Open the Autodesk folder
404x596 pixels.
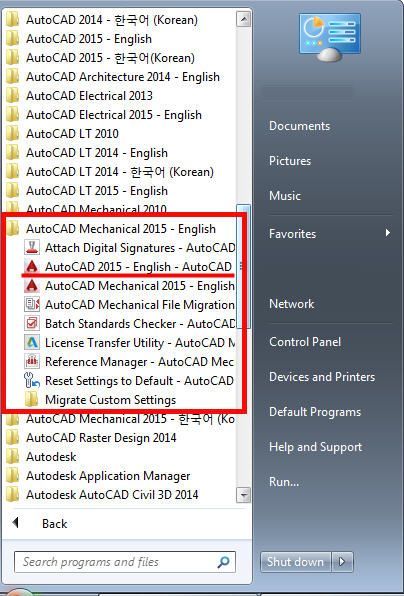[x=51, y=457]
